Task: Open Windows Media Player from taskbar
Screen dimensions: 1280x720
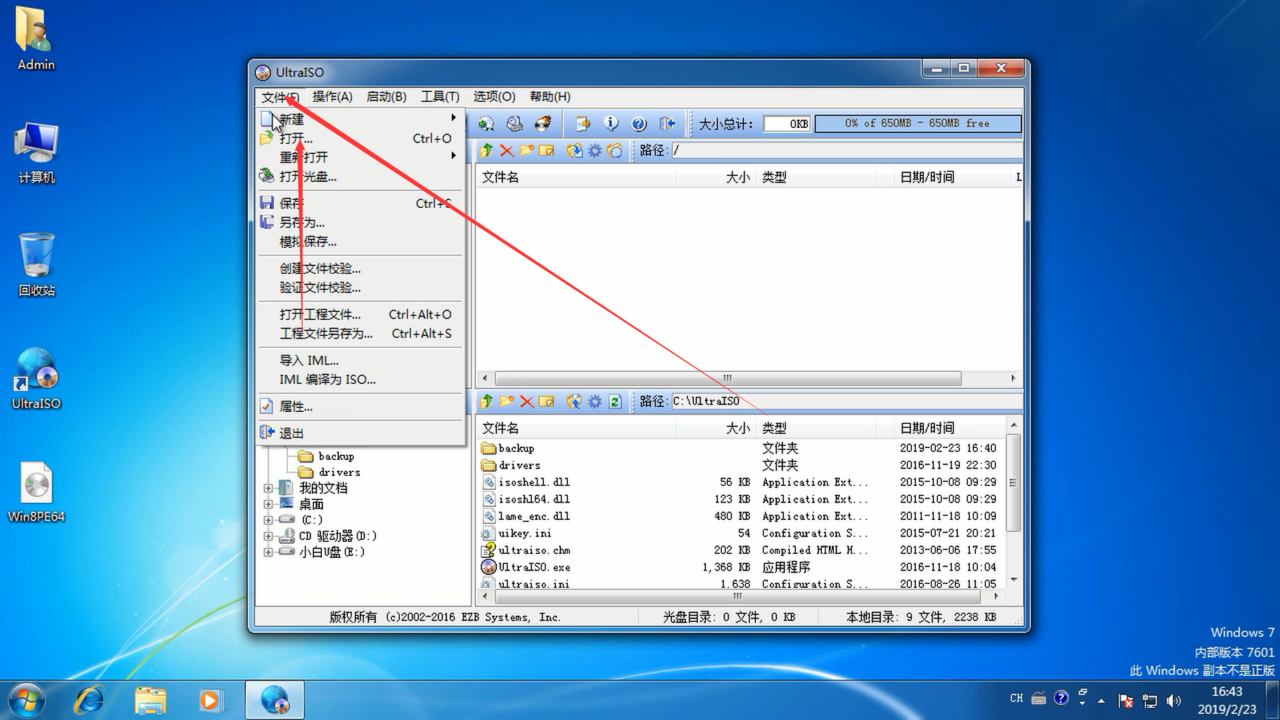Action: (x=210, y=699)
